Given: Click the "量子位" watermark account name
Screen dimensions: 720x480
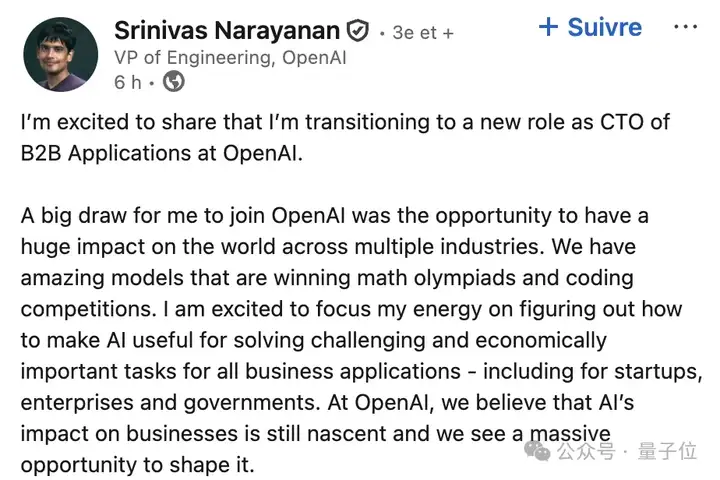Looking at the screenshot, I should click(667, 451).
